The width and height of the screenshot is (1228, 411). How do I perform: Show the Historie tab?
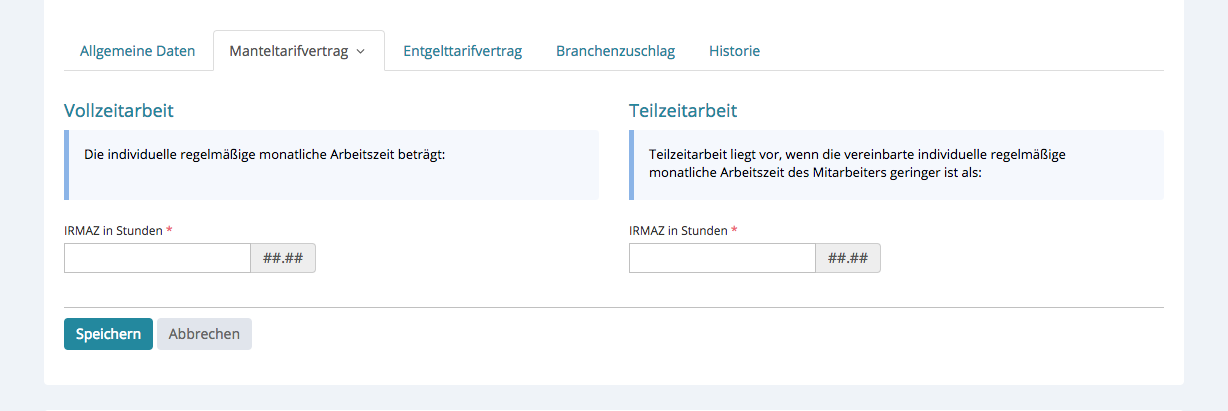point(734,51)
